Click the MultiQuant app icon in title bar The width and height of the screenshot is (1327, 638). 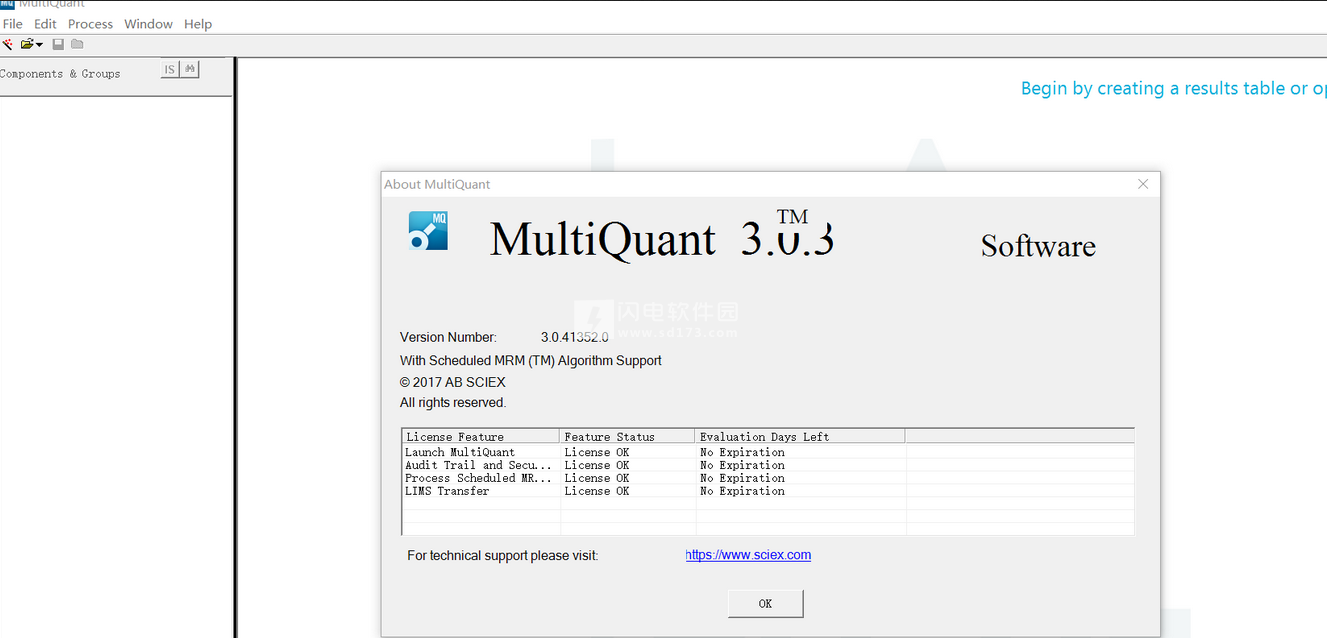[7, 4]
